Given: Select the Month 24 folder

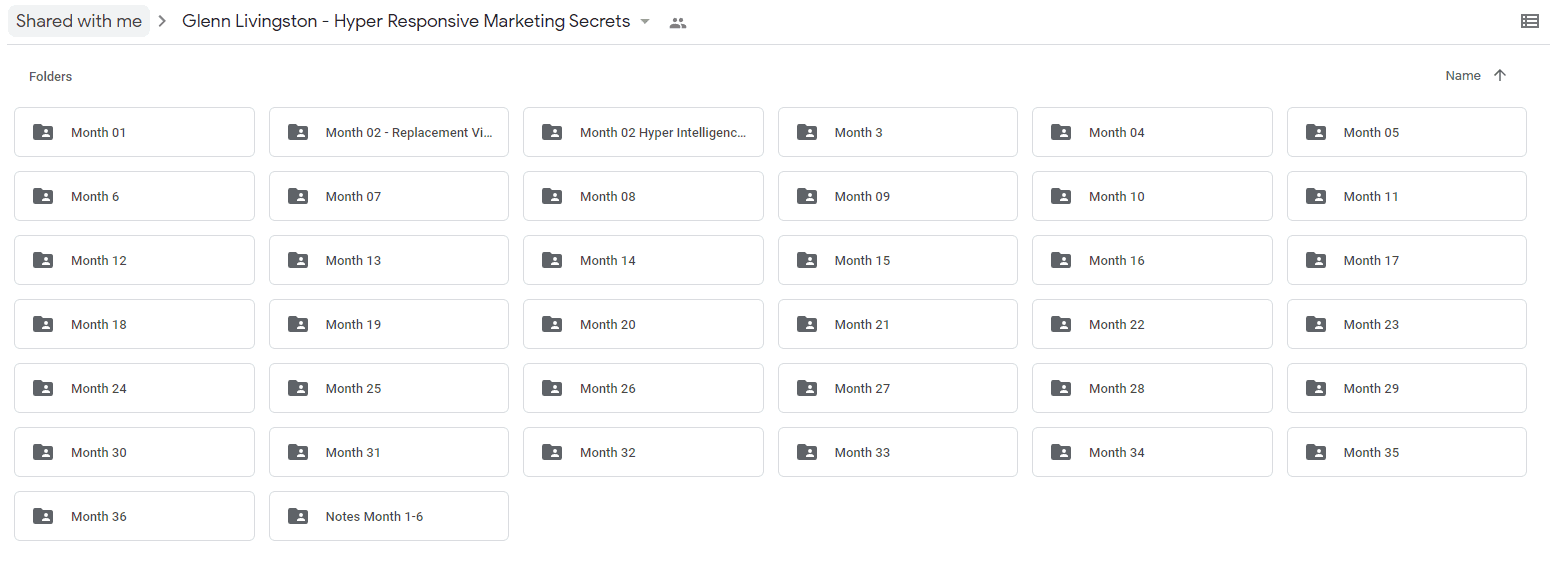Looking at the screenshot, I should (134, 388).
